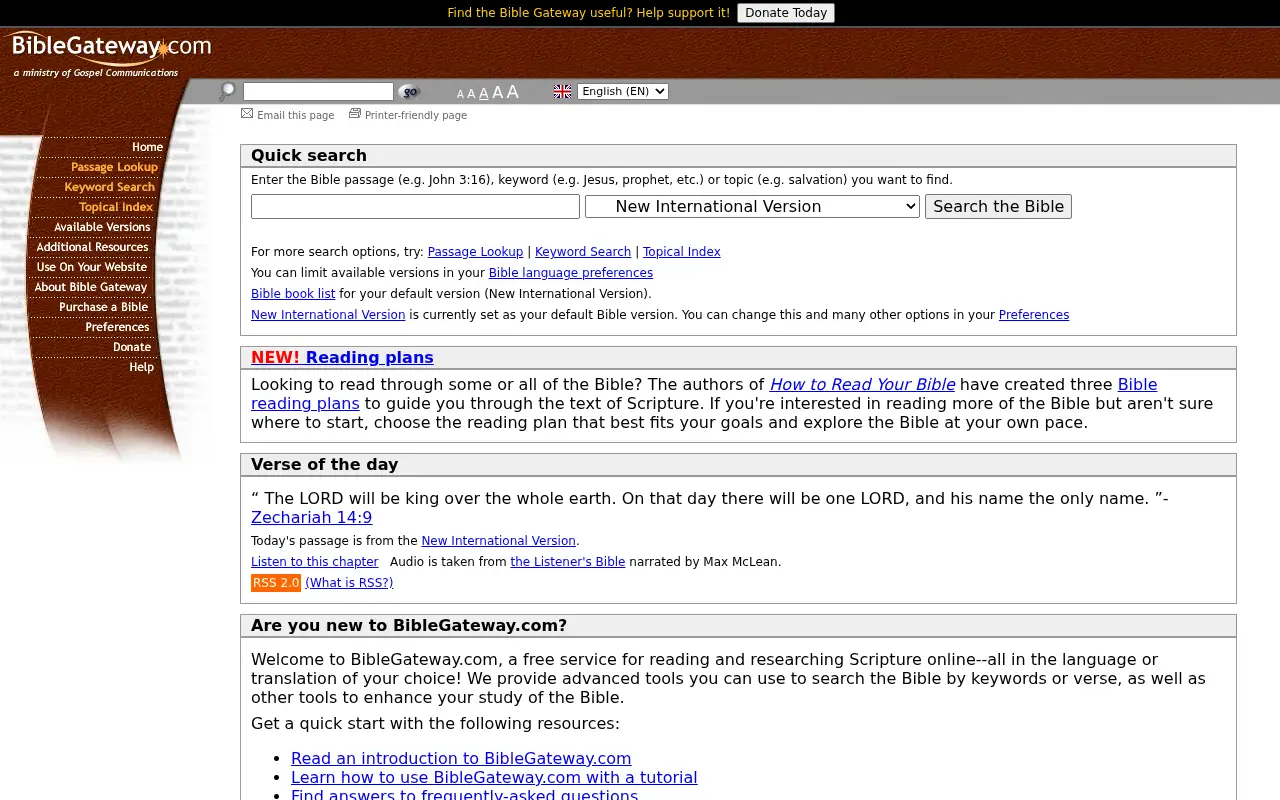The width and height of the screenshot is (1280, 800).
Task: Select Available Versions in the sidebar
Action: pyautogui.click(x=102, y=227)
